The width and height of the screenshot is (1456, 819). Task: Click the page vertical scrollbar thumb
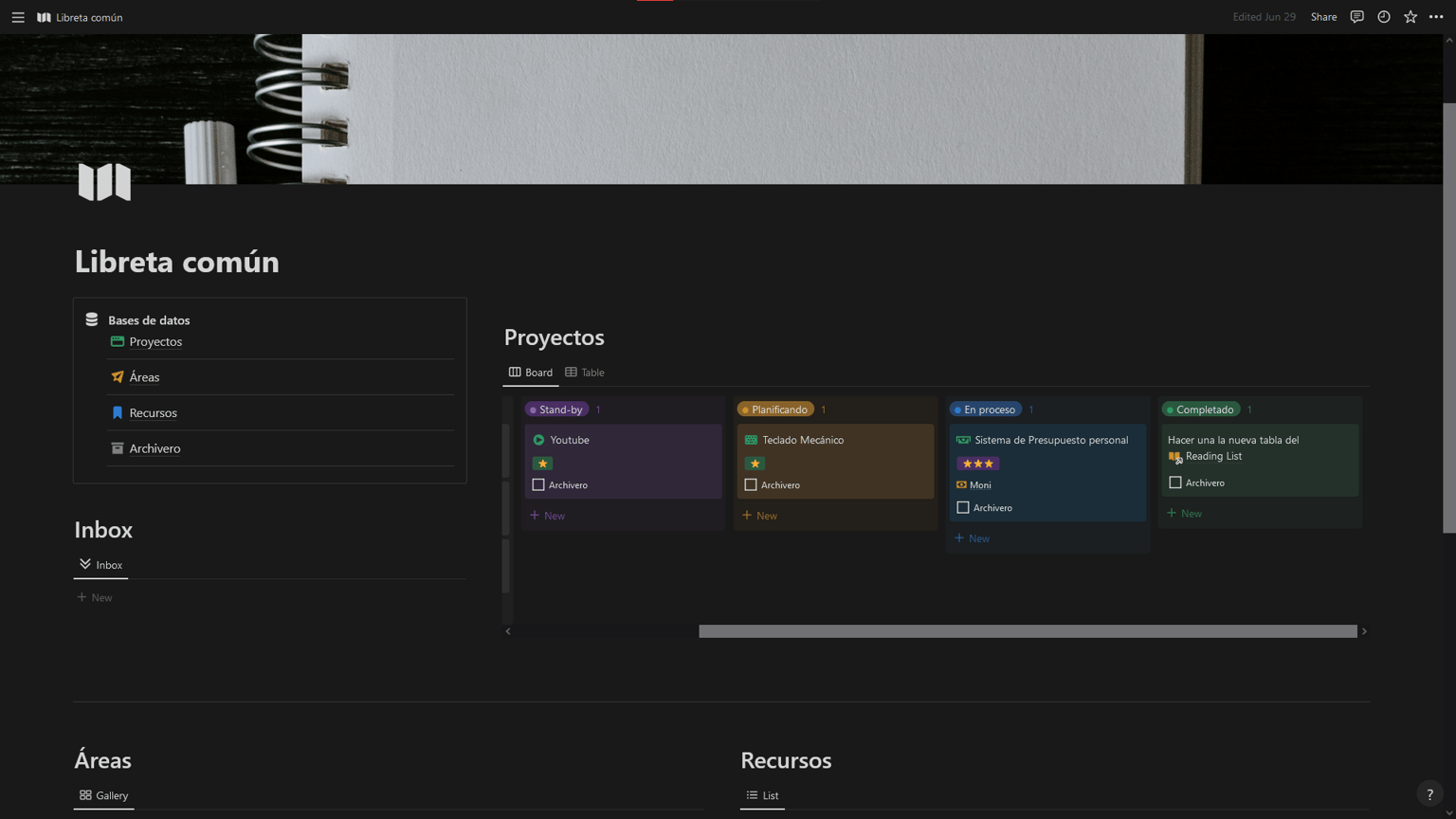pyautogui.click(x=1448, y=318)
